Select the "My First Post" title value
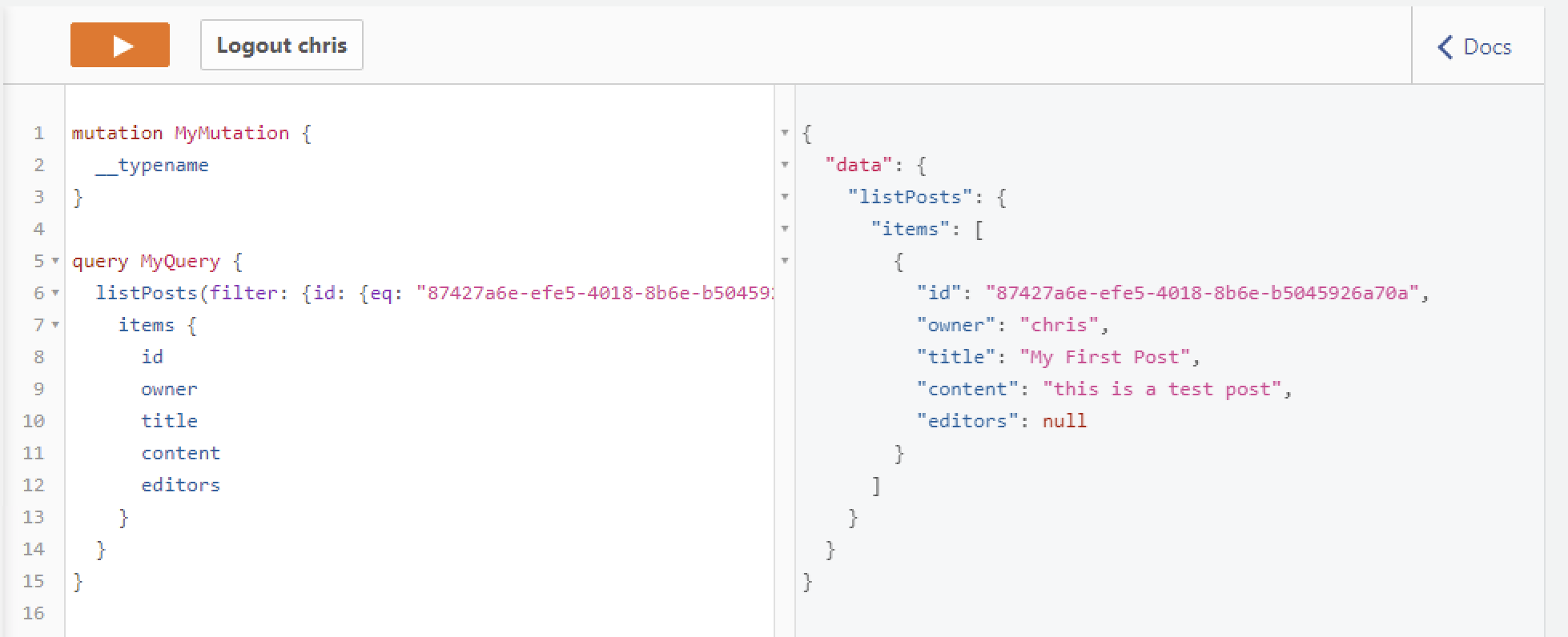This screenshot has height=637, width=1568. 1109,356
